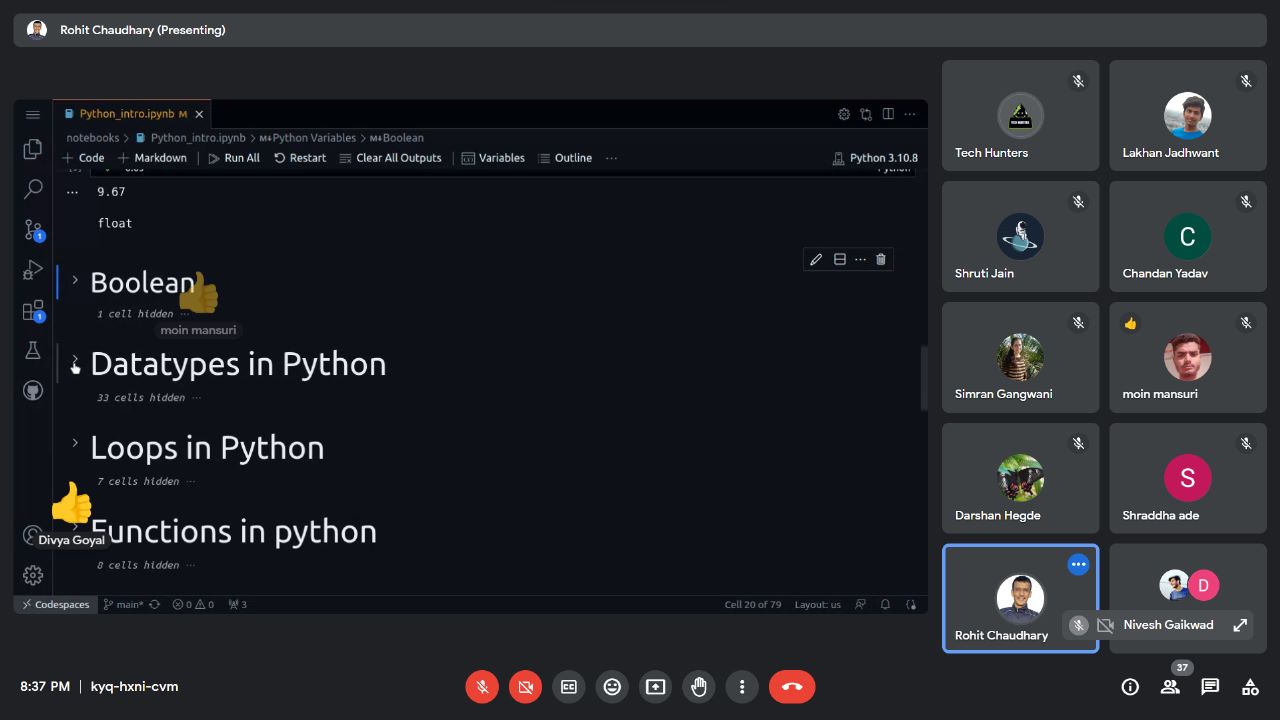Toggle closed captions button
The width and height of the screenshot is (1280, 720).
[x=569, y=687]
